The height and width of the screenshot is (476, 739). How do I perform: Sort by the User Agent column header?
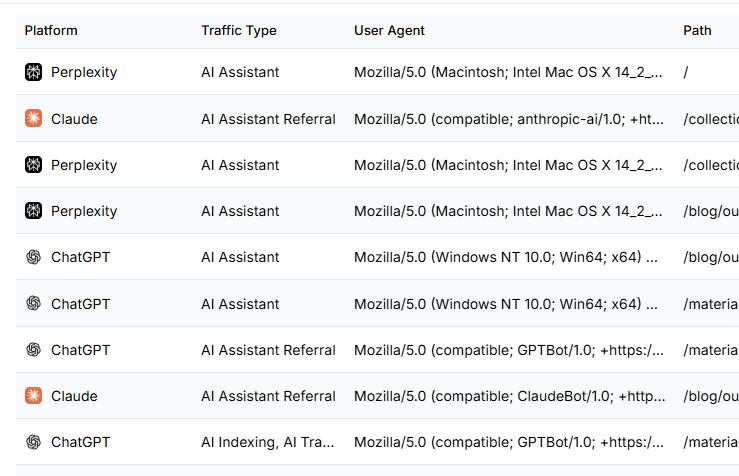[x=389, y=31]
